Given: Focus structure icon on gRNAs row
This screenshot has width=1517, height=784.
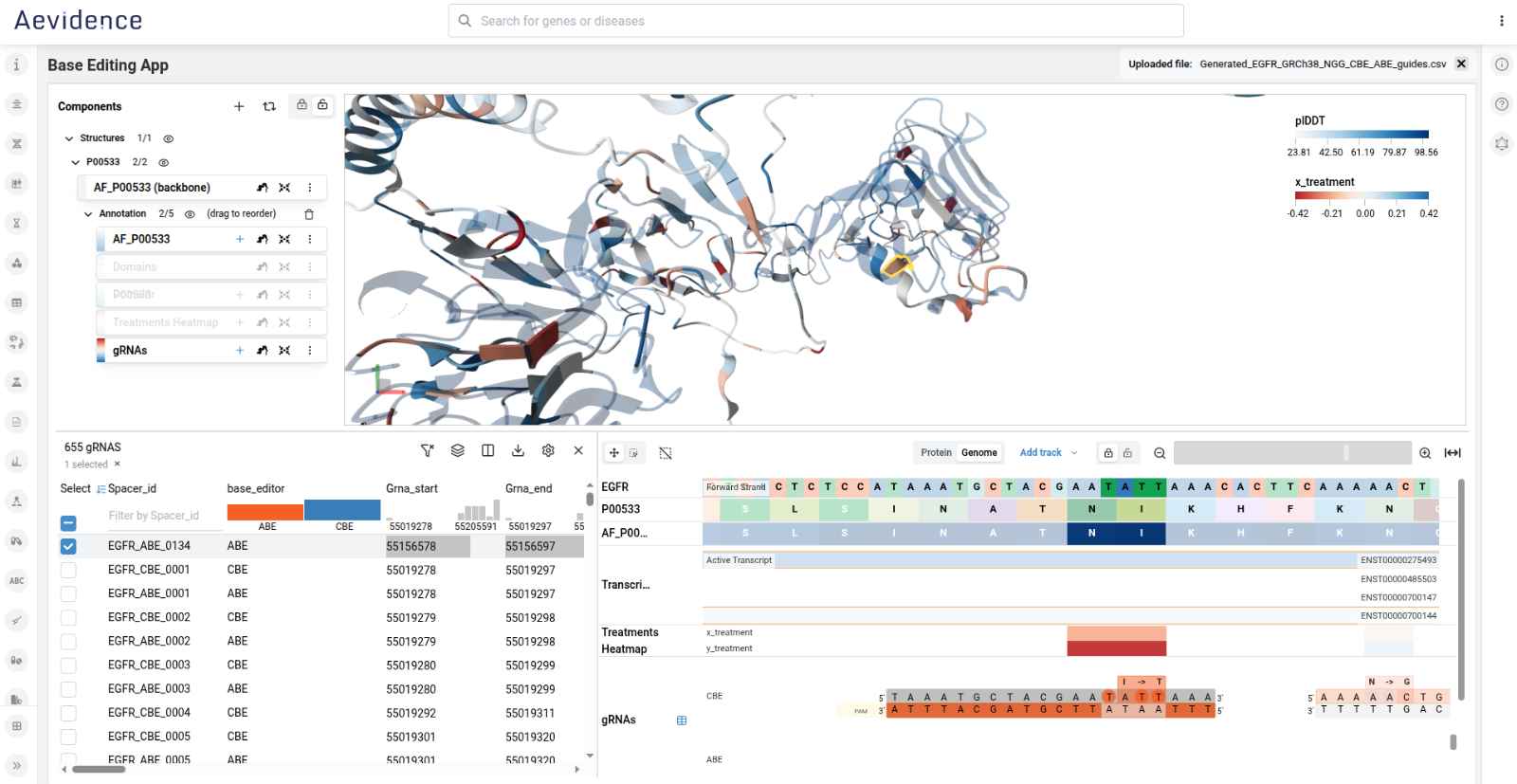Looking at the screenshot, I should pos(263,351).
